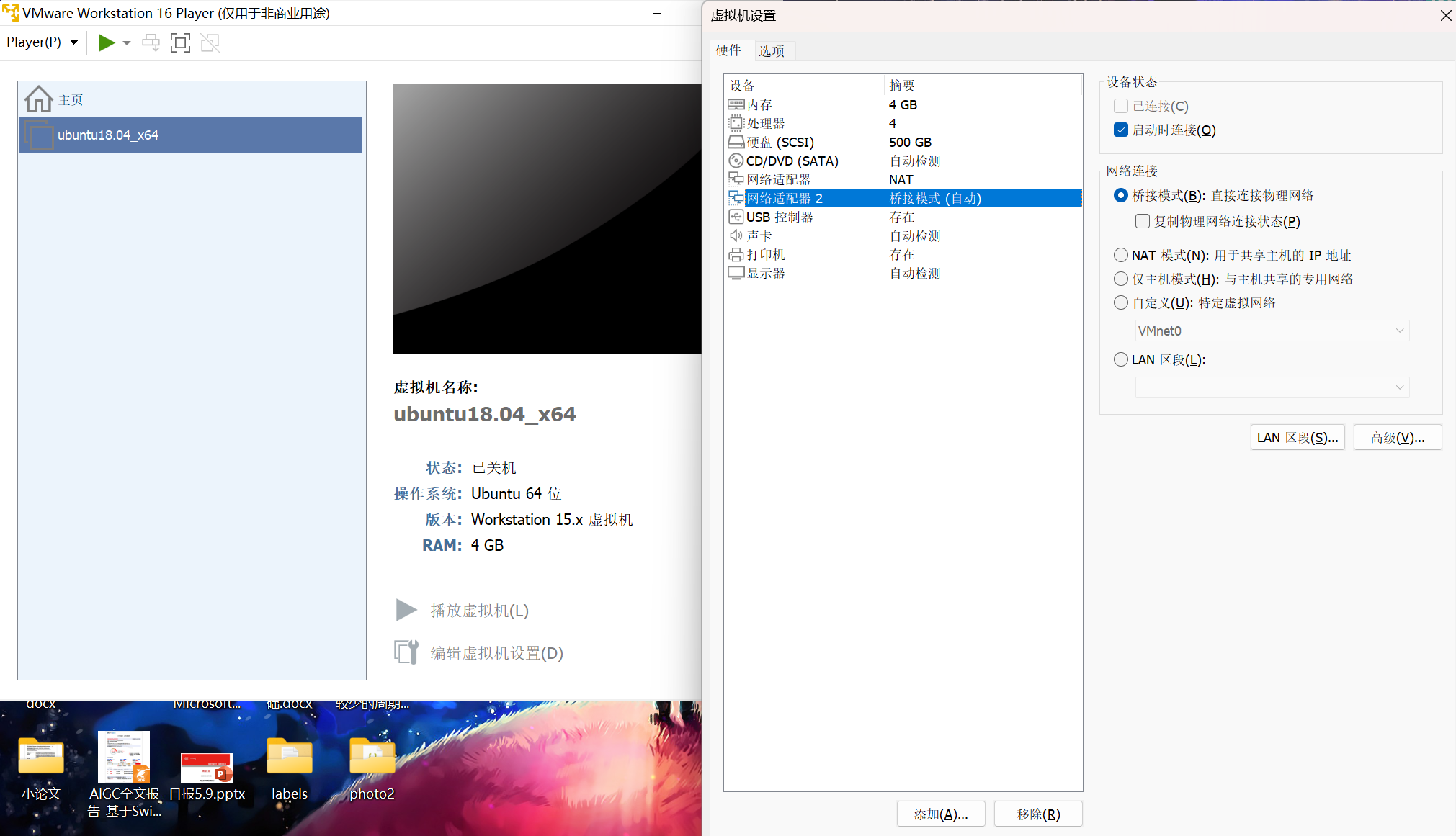Click the green power on VM icon

coord(107,42)
